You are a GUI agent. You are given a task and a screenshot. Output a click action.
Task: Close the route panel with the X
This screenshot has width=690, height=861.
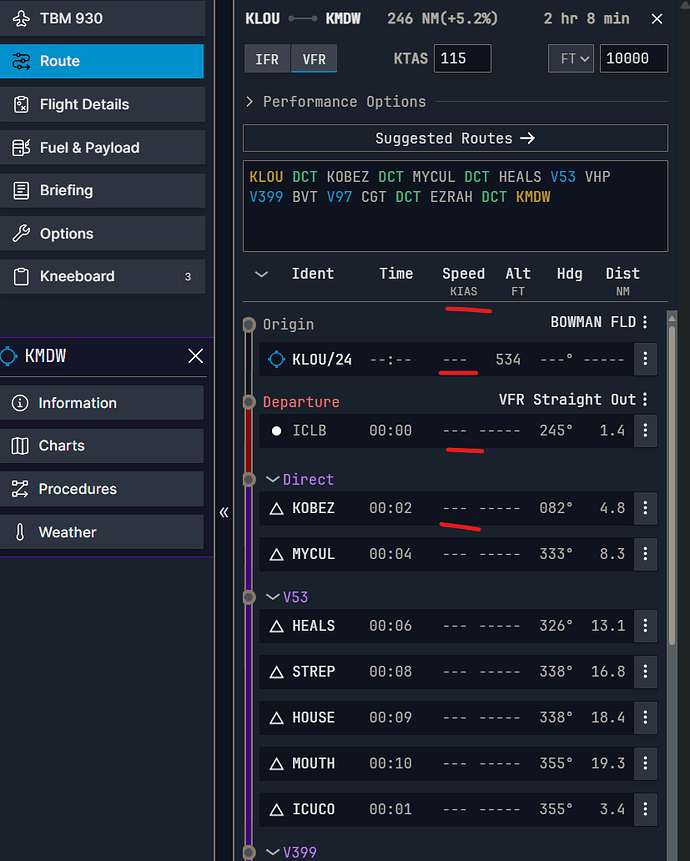point(656,19)
